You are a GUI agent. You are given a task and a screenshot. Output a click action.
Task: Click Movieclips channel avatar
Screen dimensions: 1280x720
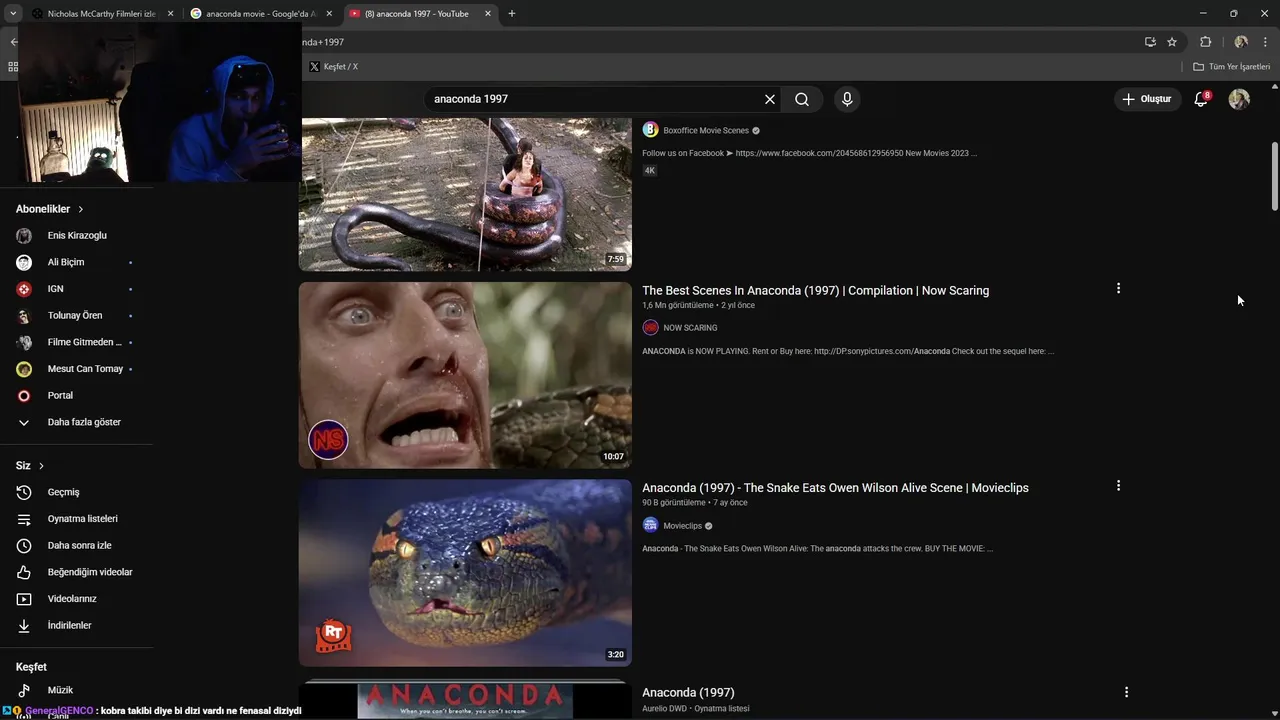click(x=650, y=525)
